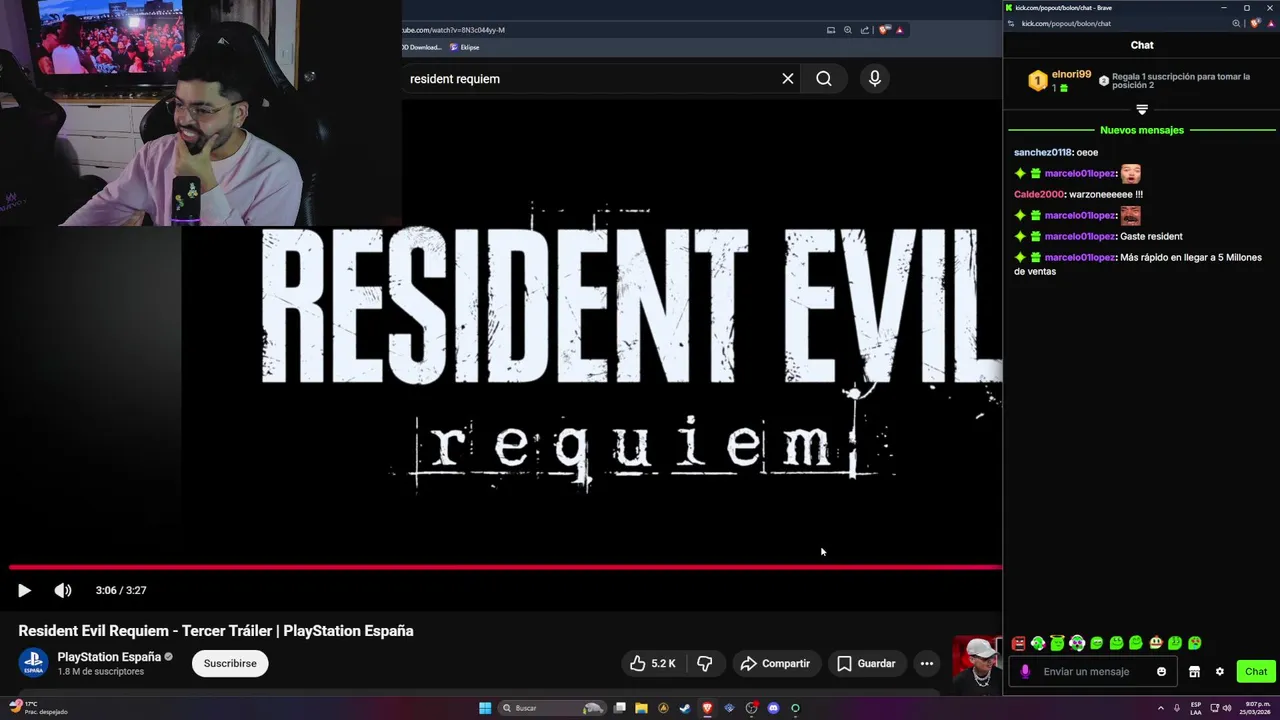
Task: Open the weather widget showing 17°C
Action: (x=40, y=708)
